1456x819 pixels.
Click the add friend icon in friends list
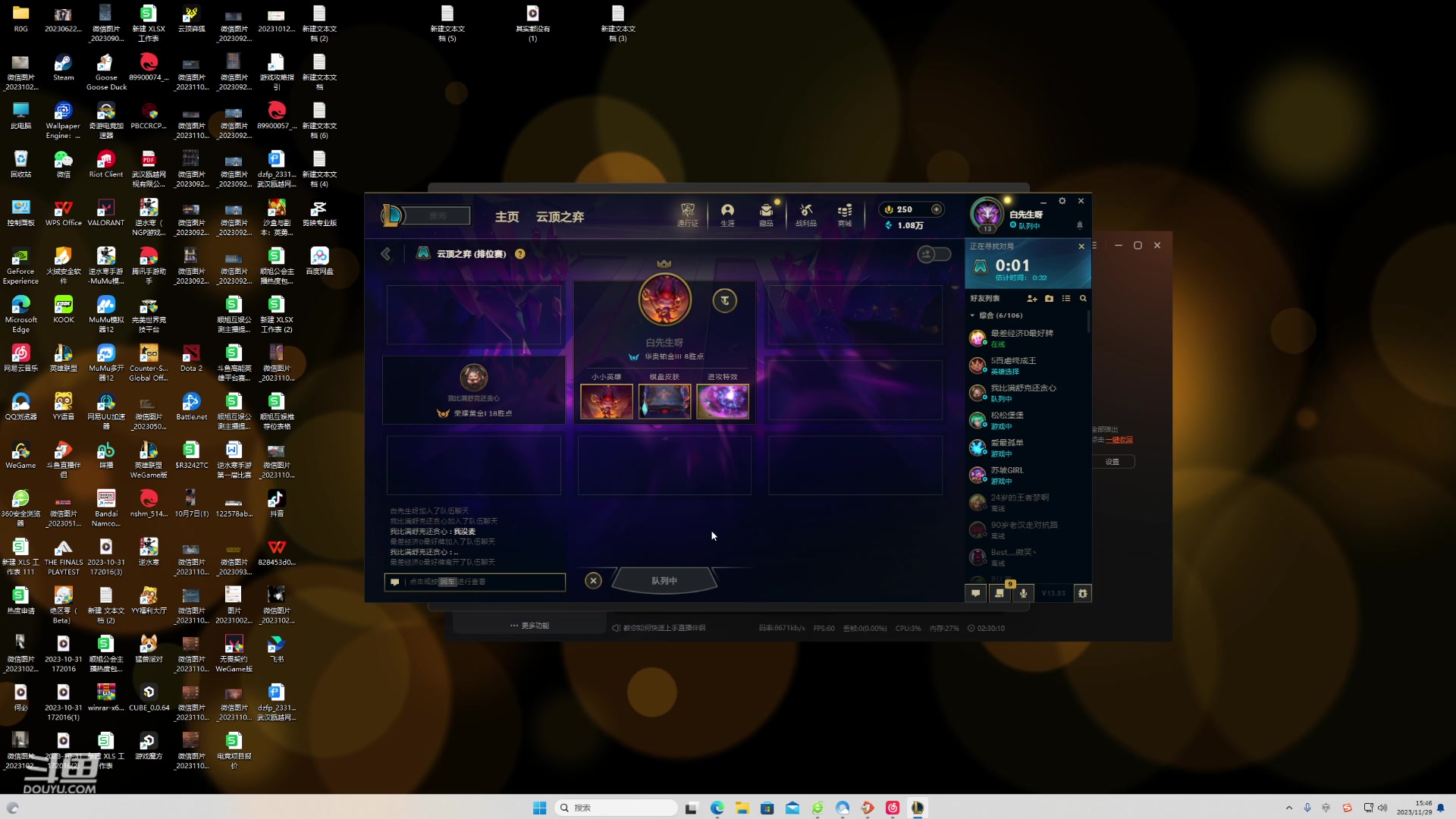coord(1032,299)
